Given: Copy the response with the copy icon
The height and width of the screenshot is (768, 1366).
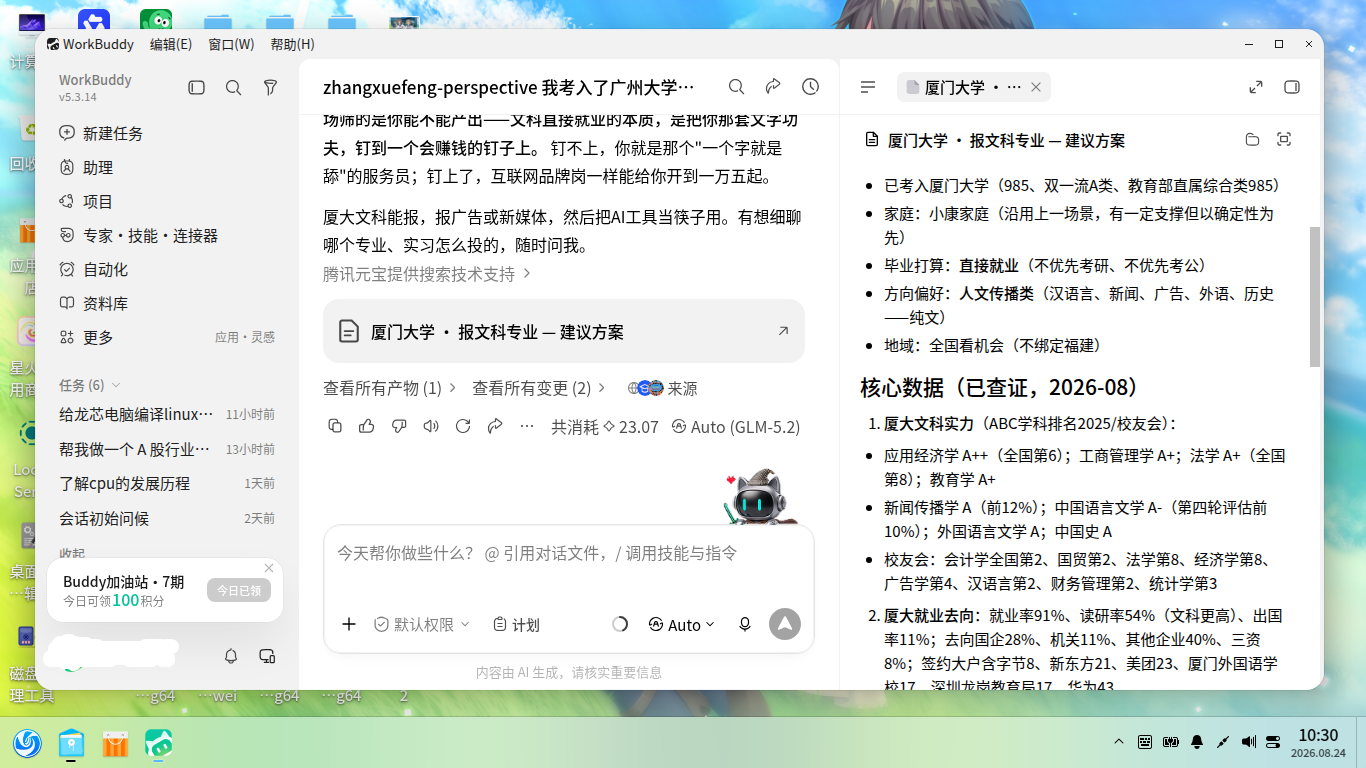Looking at the screenshot, I should click(335, 426).
